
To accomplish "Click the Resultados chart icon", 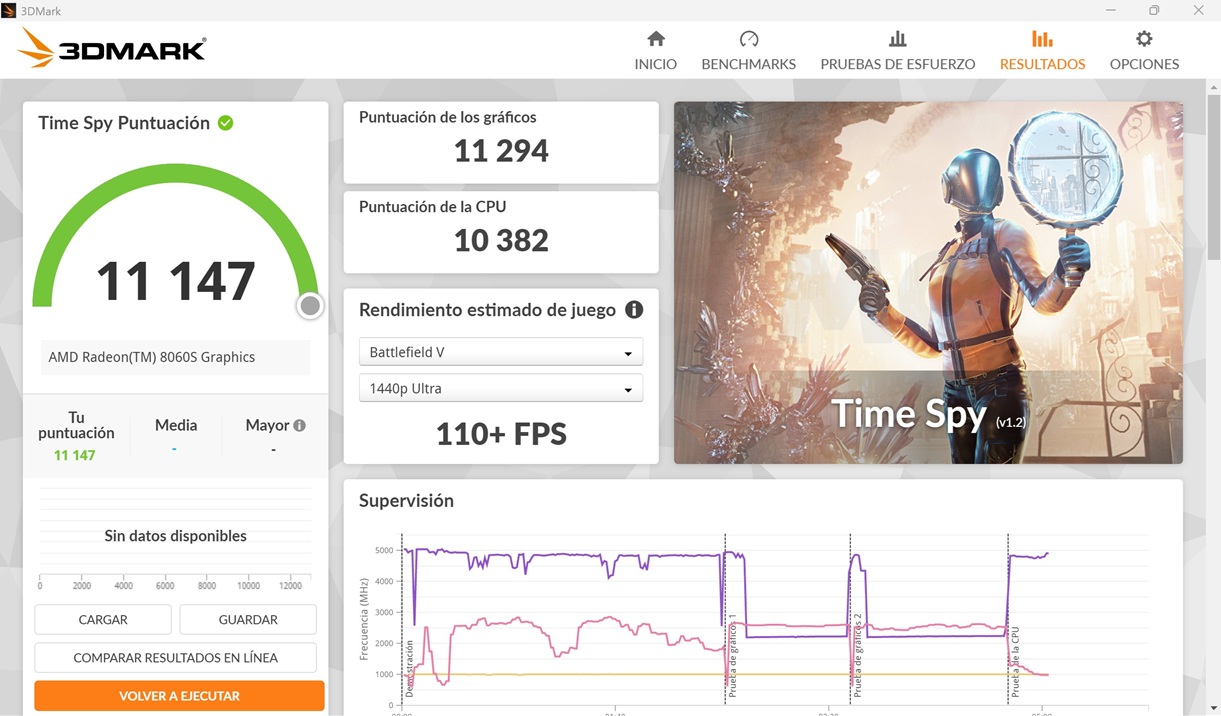I will 1042,39.
